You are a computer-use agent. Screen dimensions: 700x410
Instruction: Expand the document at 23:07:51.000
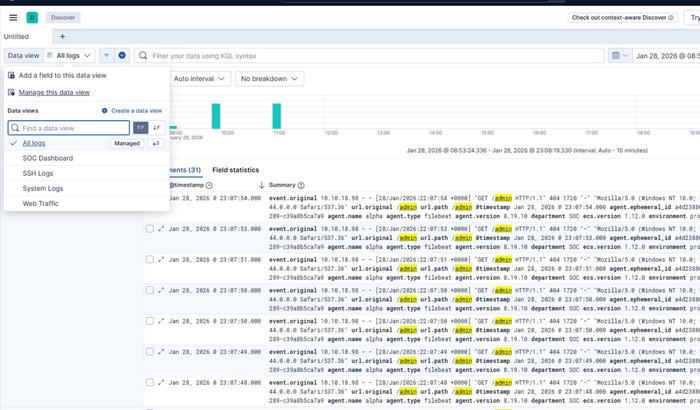pos(161,259)
